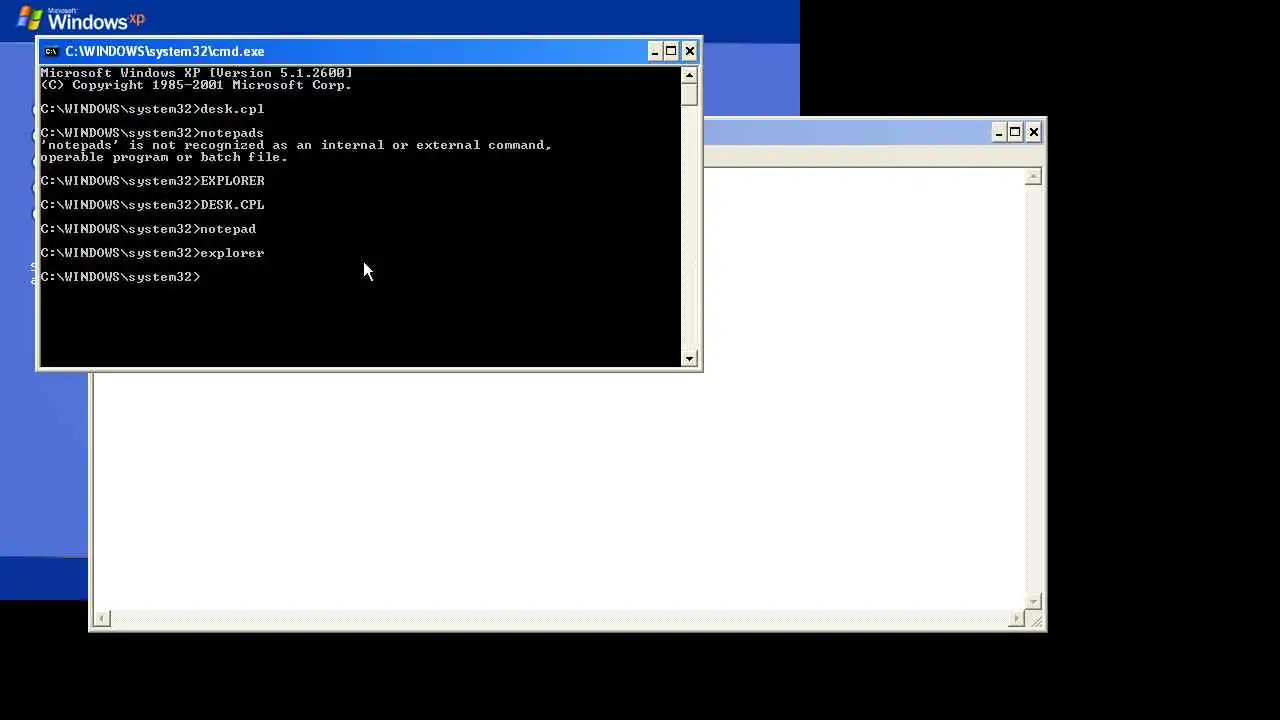
Task: Click the cmd.exe window title text
Action: coord(165,51)
